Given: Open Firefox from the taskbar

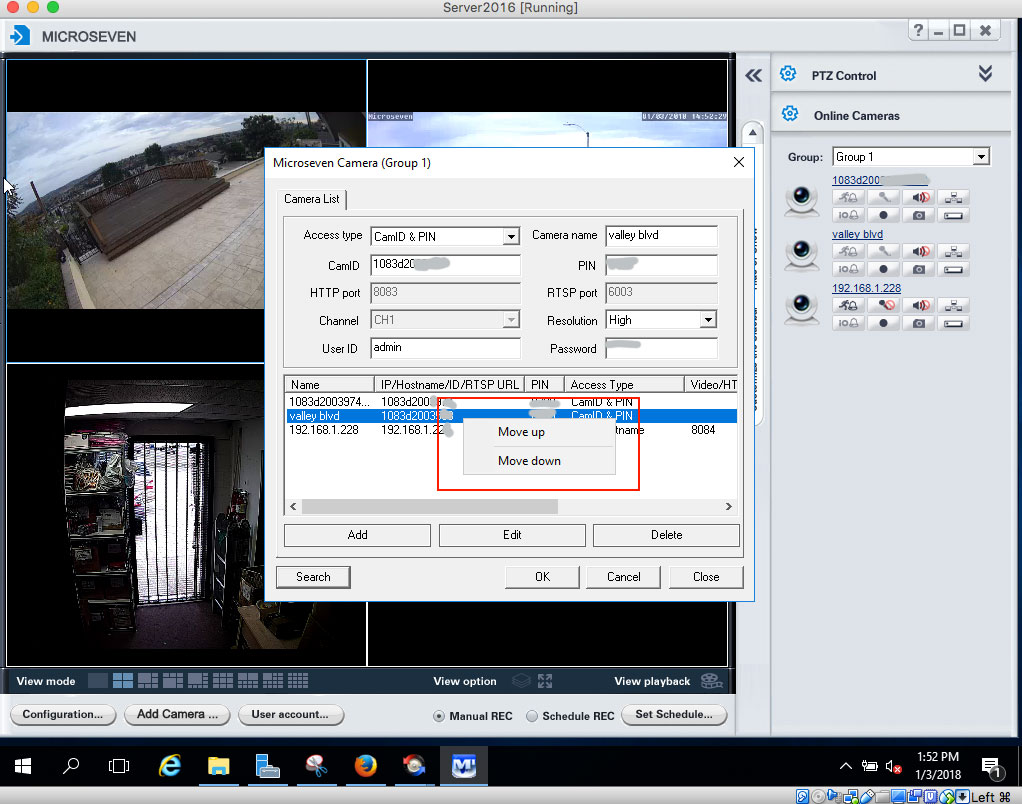Looking at the screenshot, I should [x=365, y=766].
